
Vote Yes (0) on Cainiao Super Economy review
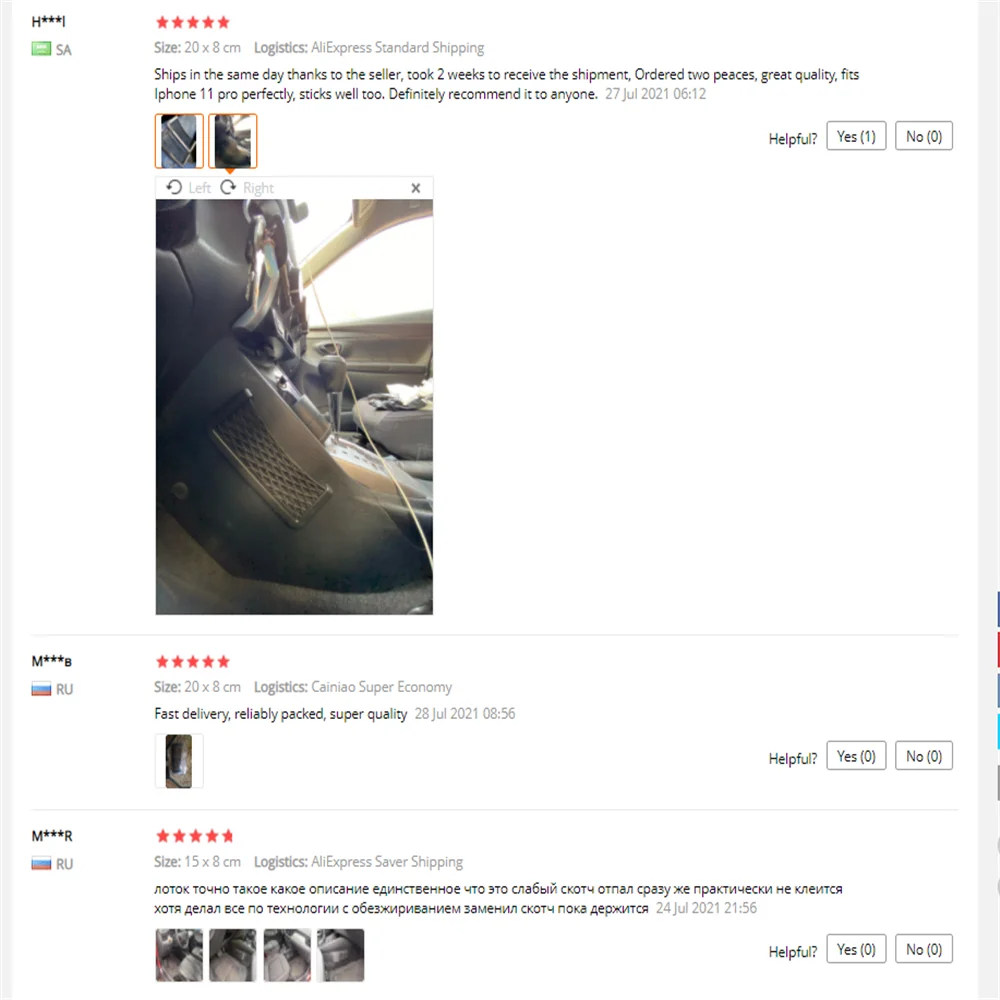[856, 756]
